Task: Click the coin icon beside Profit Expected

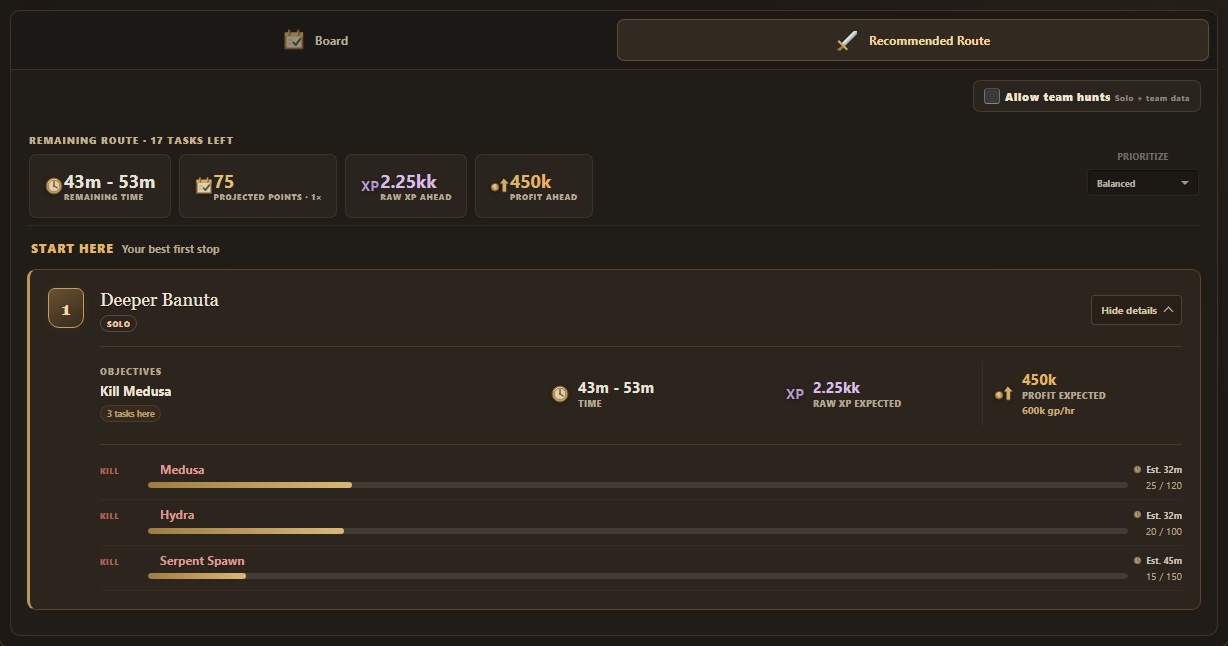Action: coord(1004,394)
